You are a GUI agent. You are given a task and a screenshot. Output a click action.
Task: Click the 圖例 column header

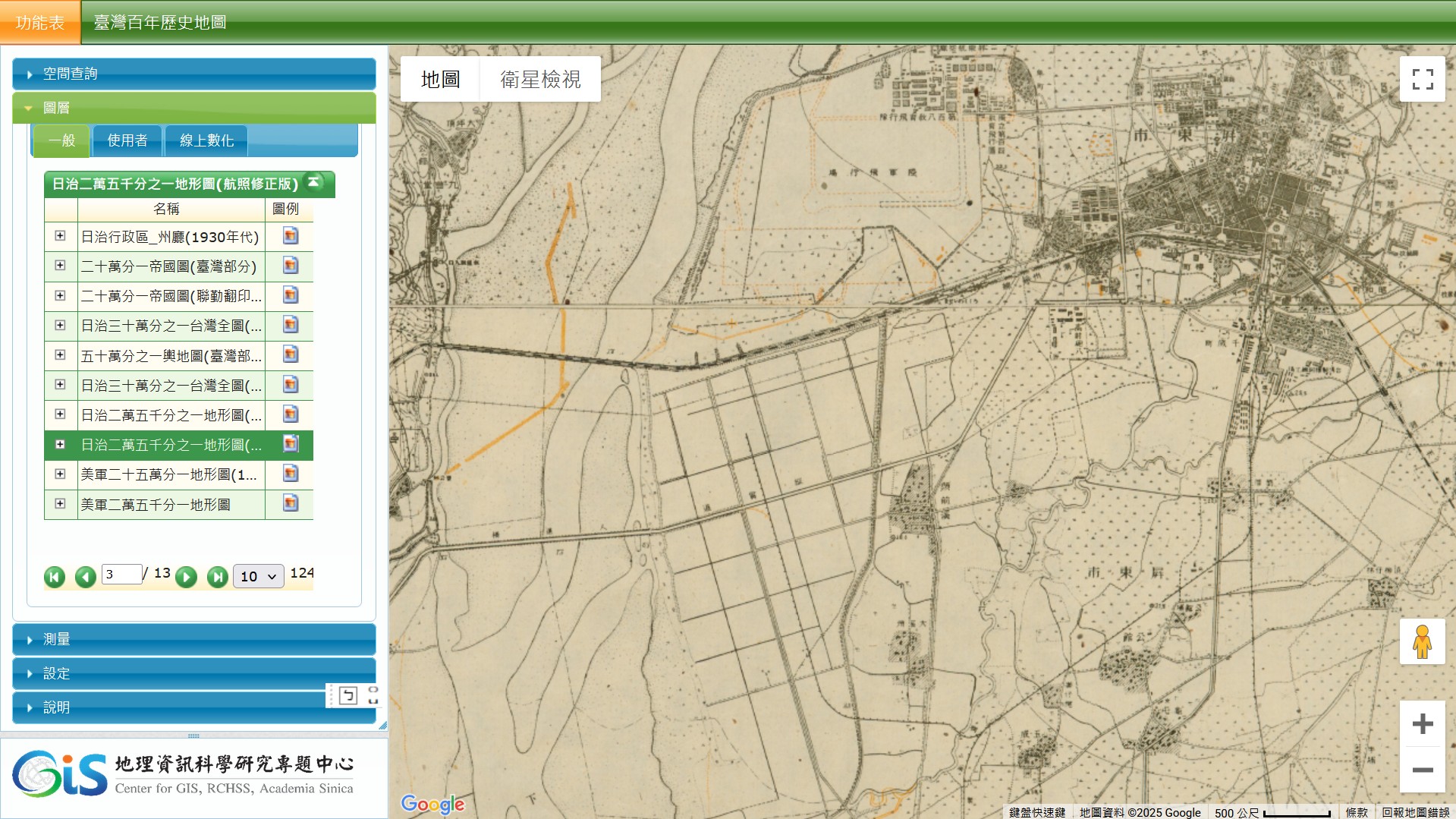(286, 209)
